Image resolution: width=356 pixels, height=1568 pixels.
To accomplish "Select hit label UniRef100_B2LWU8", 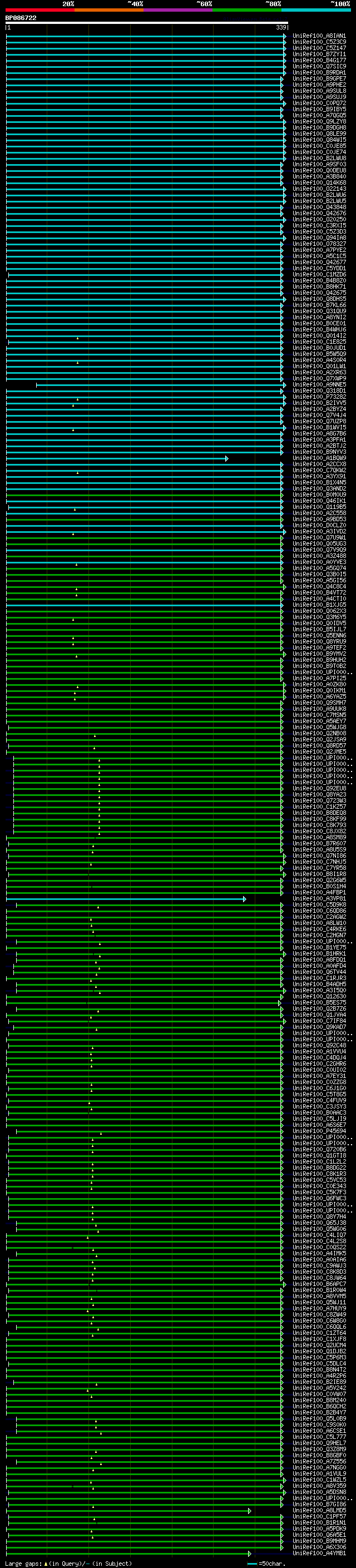I will pos(319,159).
